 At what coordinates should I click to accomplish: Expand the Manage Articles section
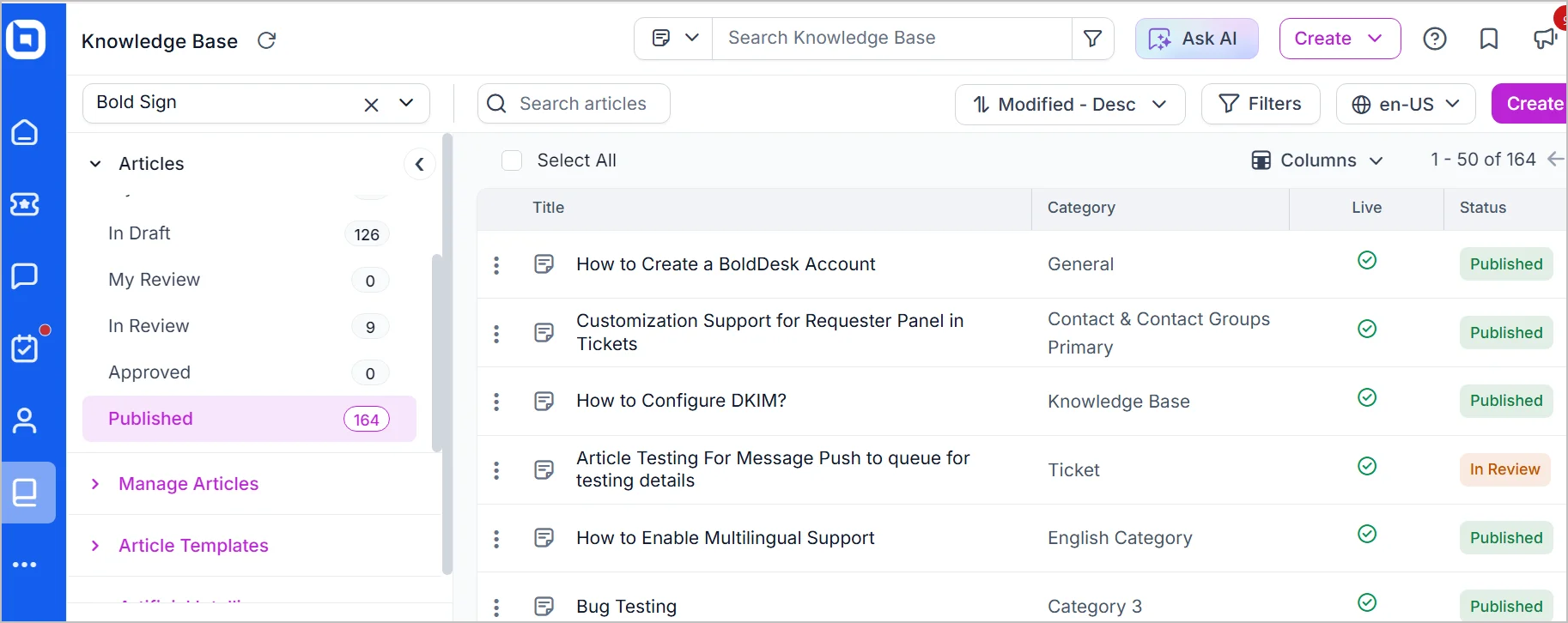[x=188, y=484]
